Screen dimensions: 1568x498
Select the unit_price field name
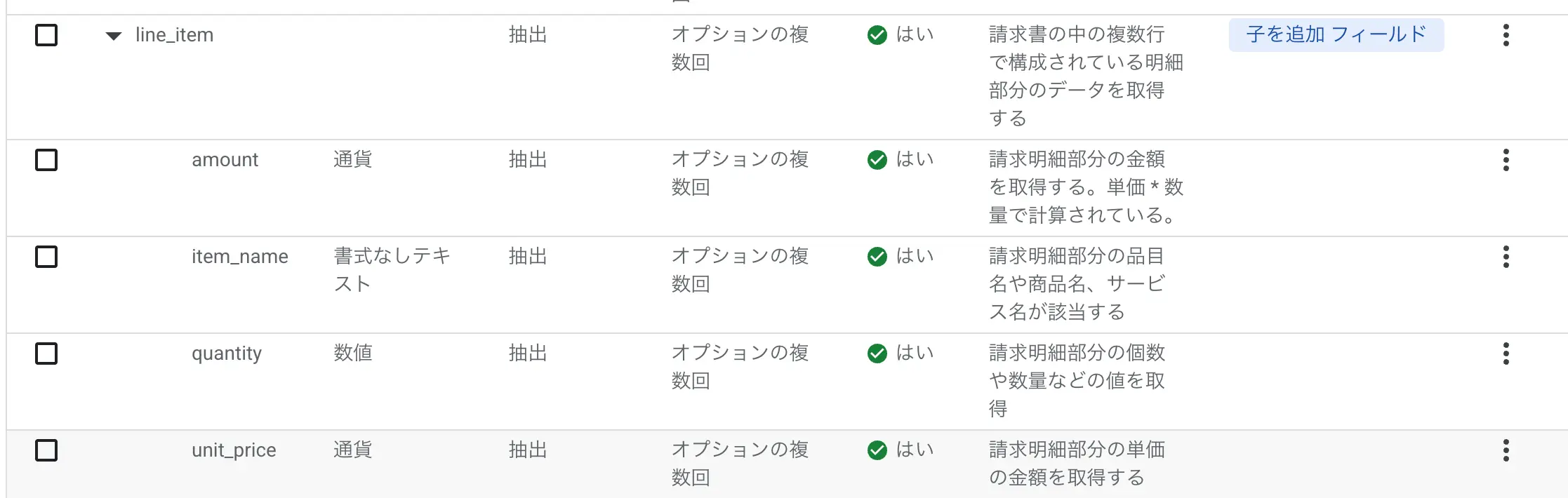tap(234, 450)
